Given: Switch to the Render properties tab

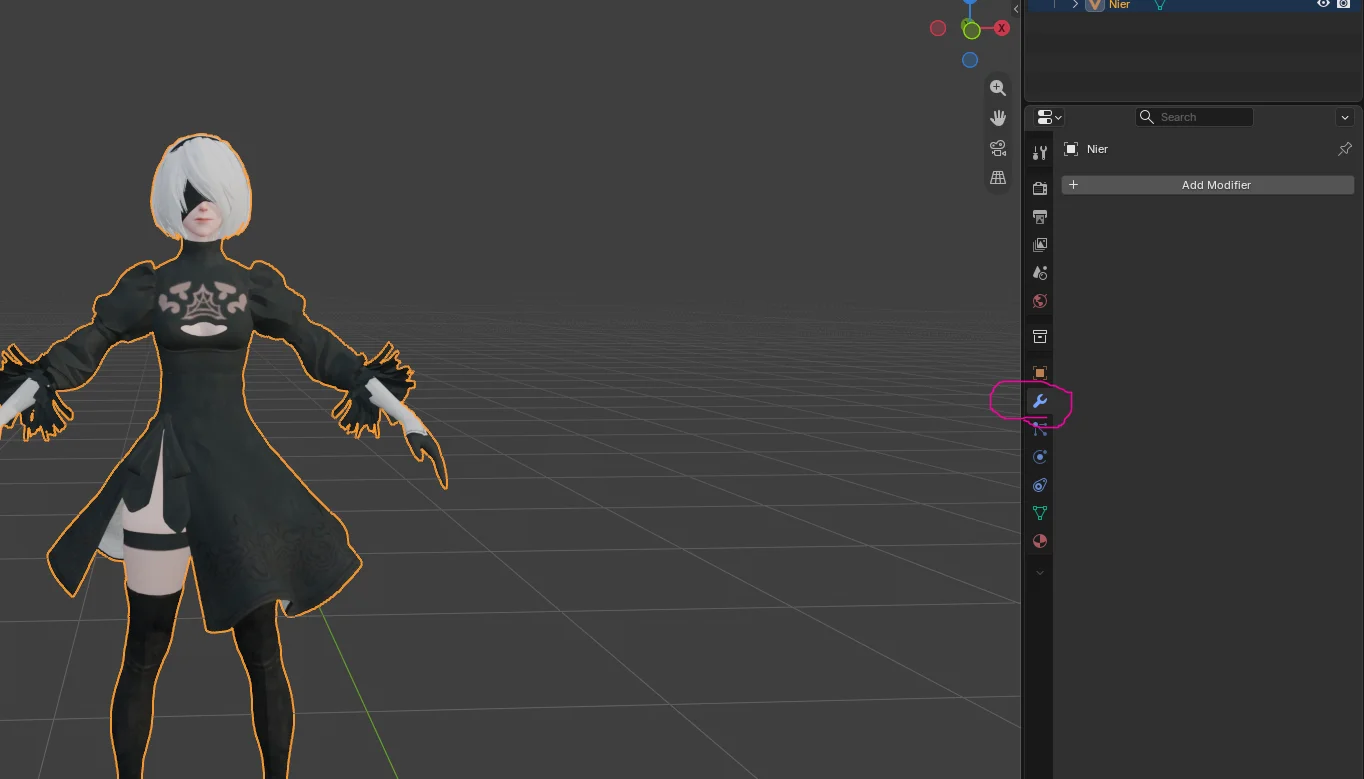Looking at the screenshot, I should (1040, 188).
